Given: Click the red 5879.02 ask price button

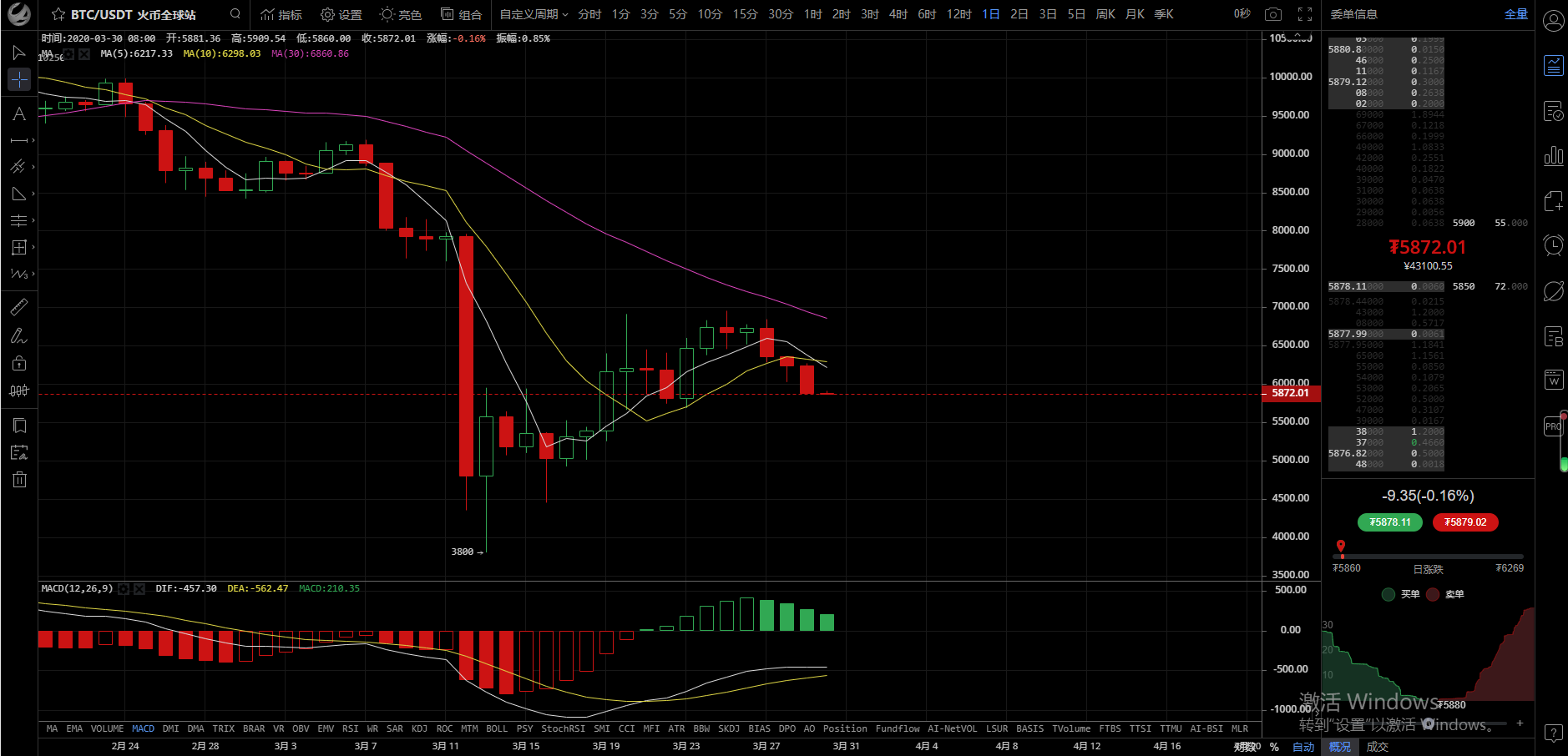Looking at the screenshot, I should coord(1465,522).
